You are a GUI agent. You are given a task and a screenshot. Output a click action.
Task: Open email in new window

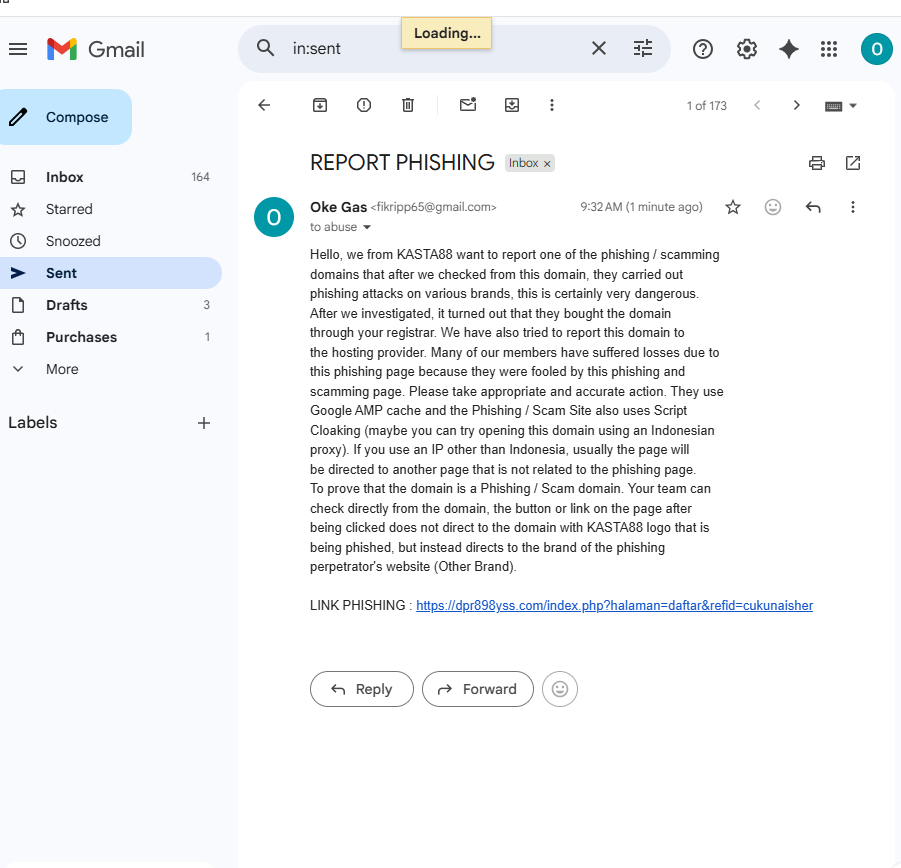[x=853, y=163]
